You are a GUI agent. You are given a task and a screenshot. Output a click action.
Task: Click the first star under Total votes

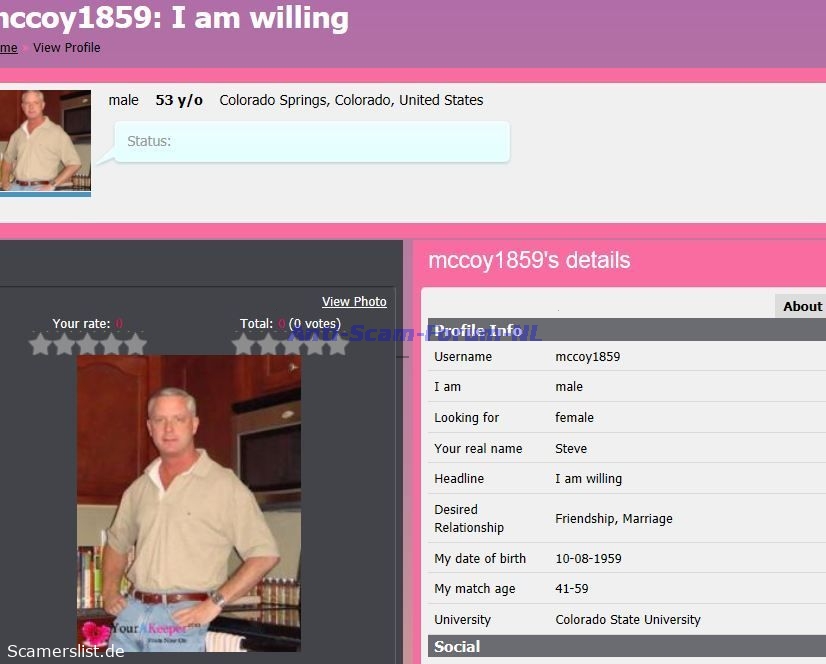[244, 344]
